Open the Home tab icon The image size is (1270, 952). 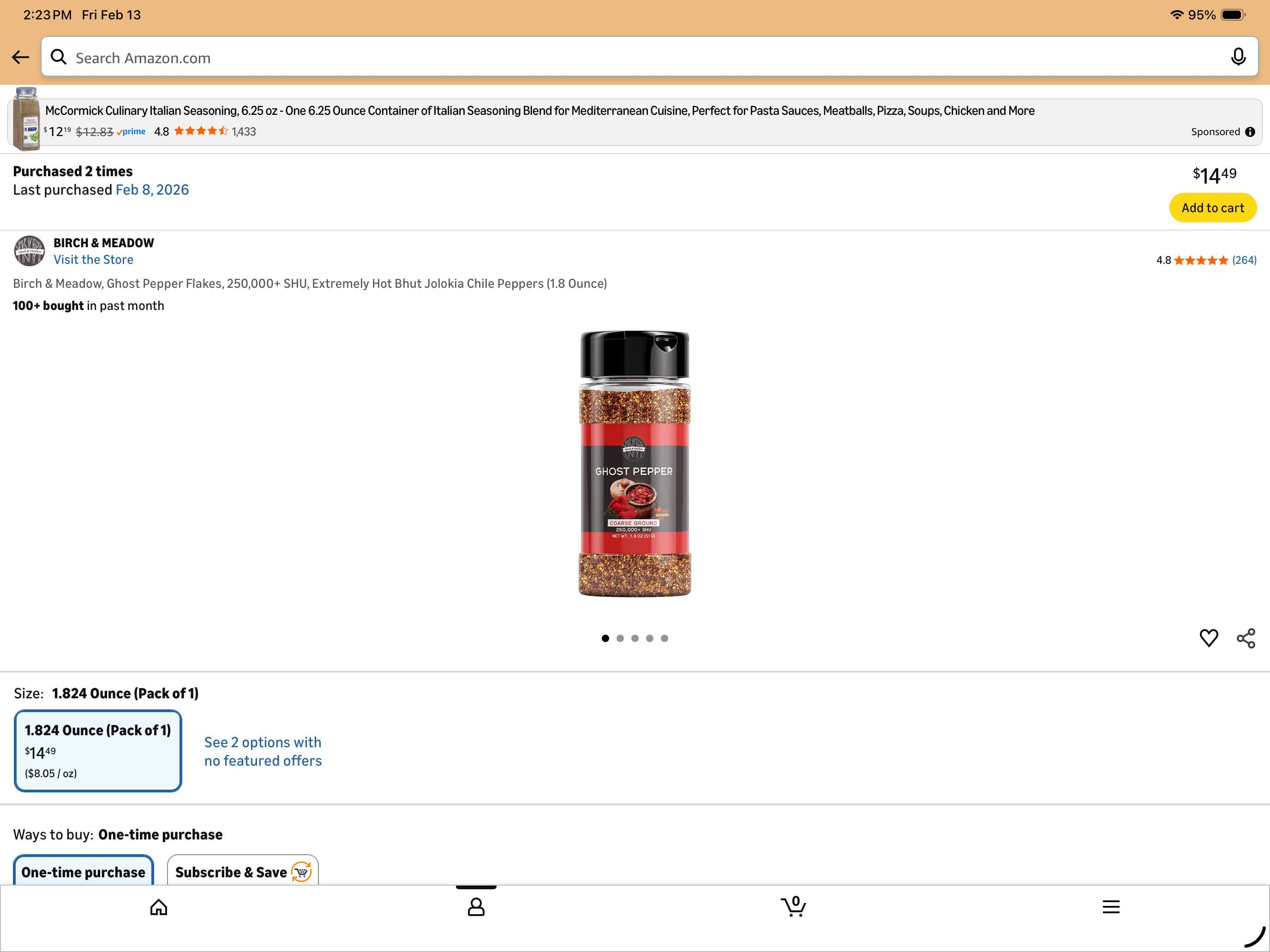(158, 907)
